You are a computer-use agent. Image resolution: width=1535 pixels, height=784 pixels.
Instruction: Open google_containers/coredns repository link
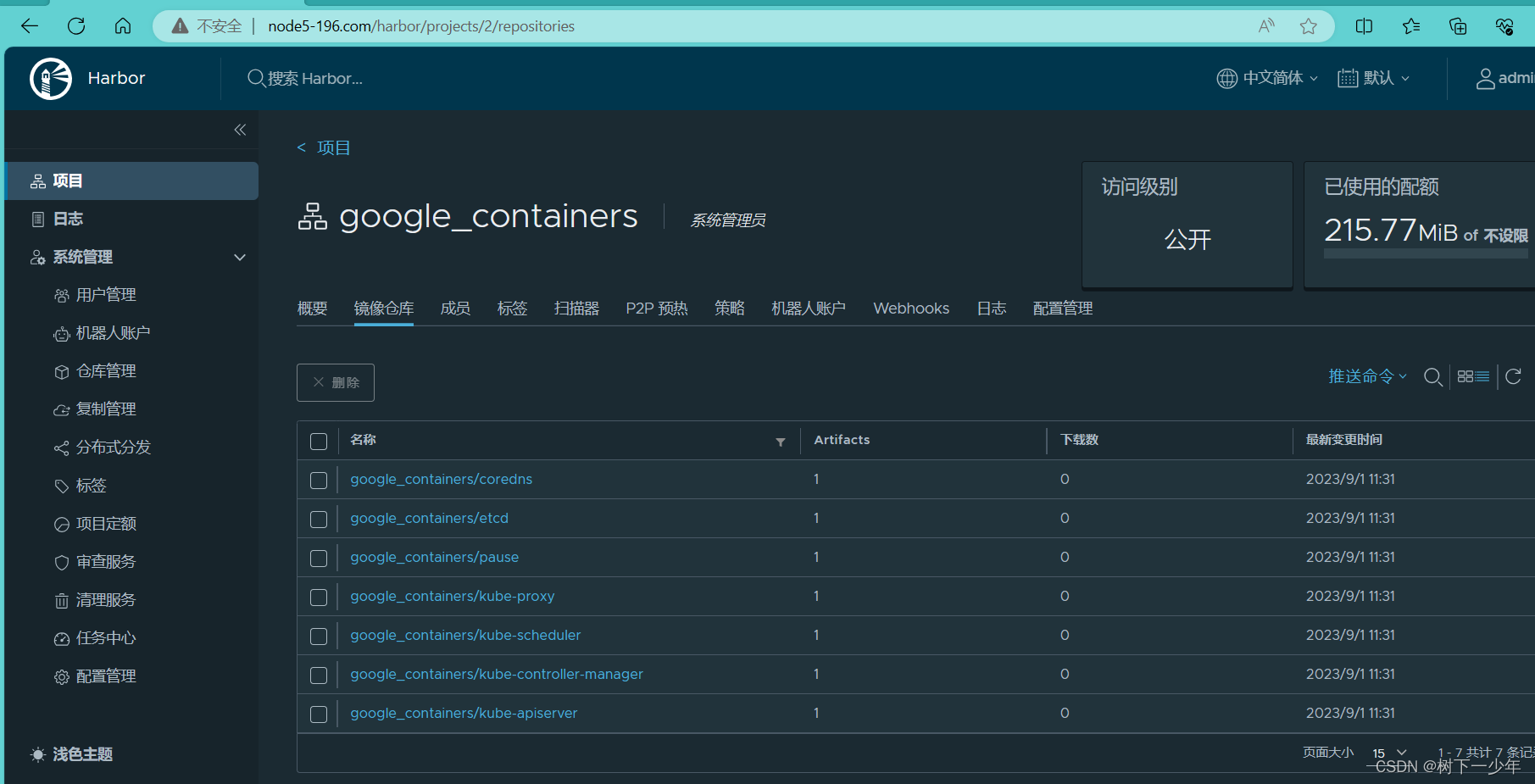[x=442, y=480]
